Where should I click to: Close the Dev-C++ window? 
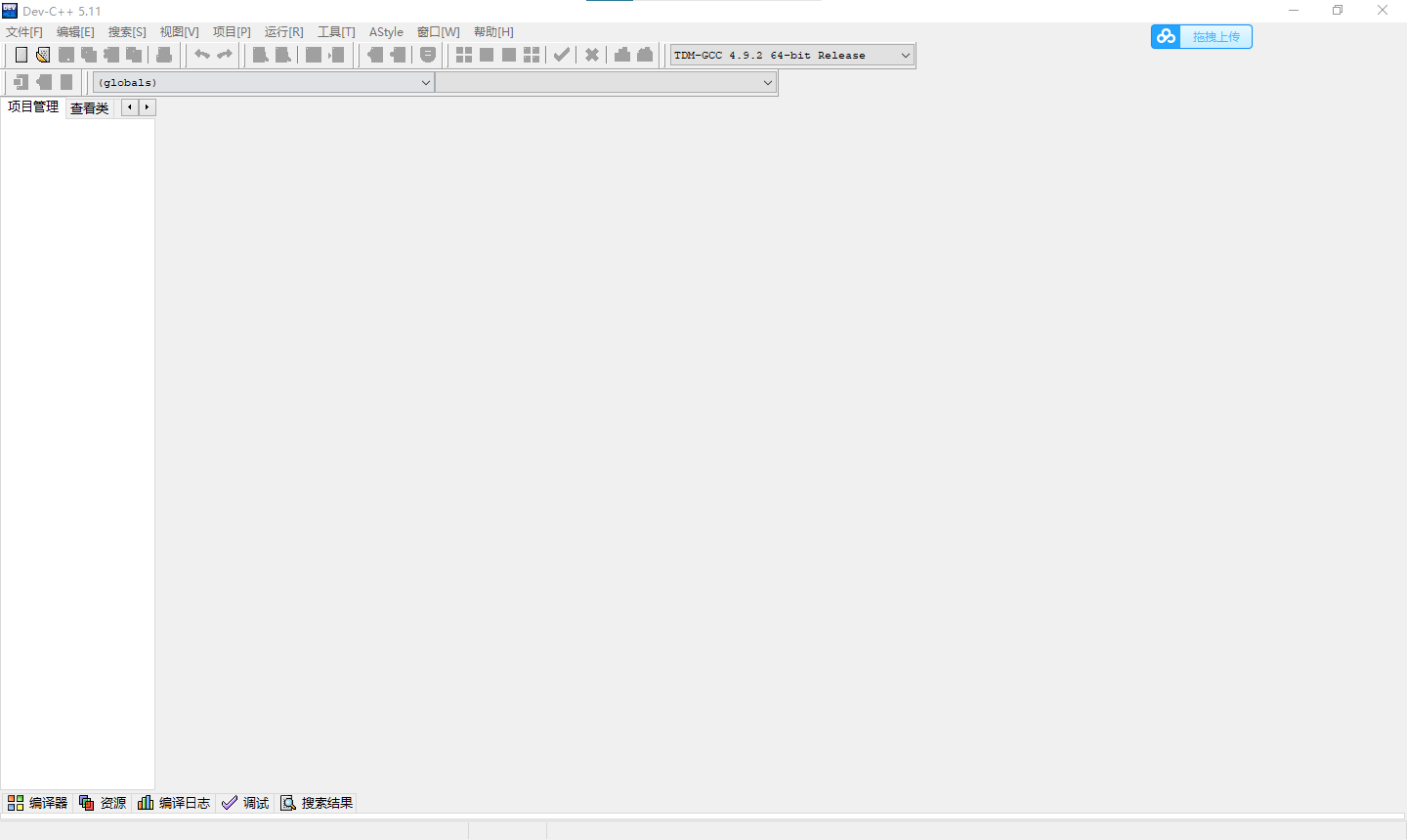(1383, 11)
